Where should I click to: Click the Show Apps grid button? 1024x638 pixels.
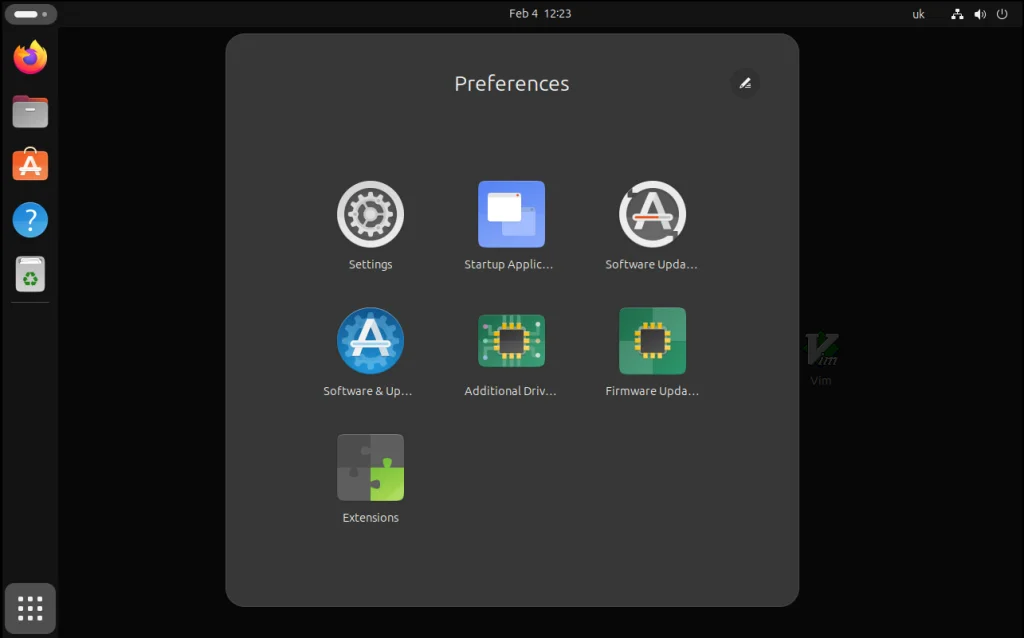[30, 608]
